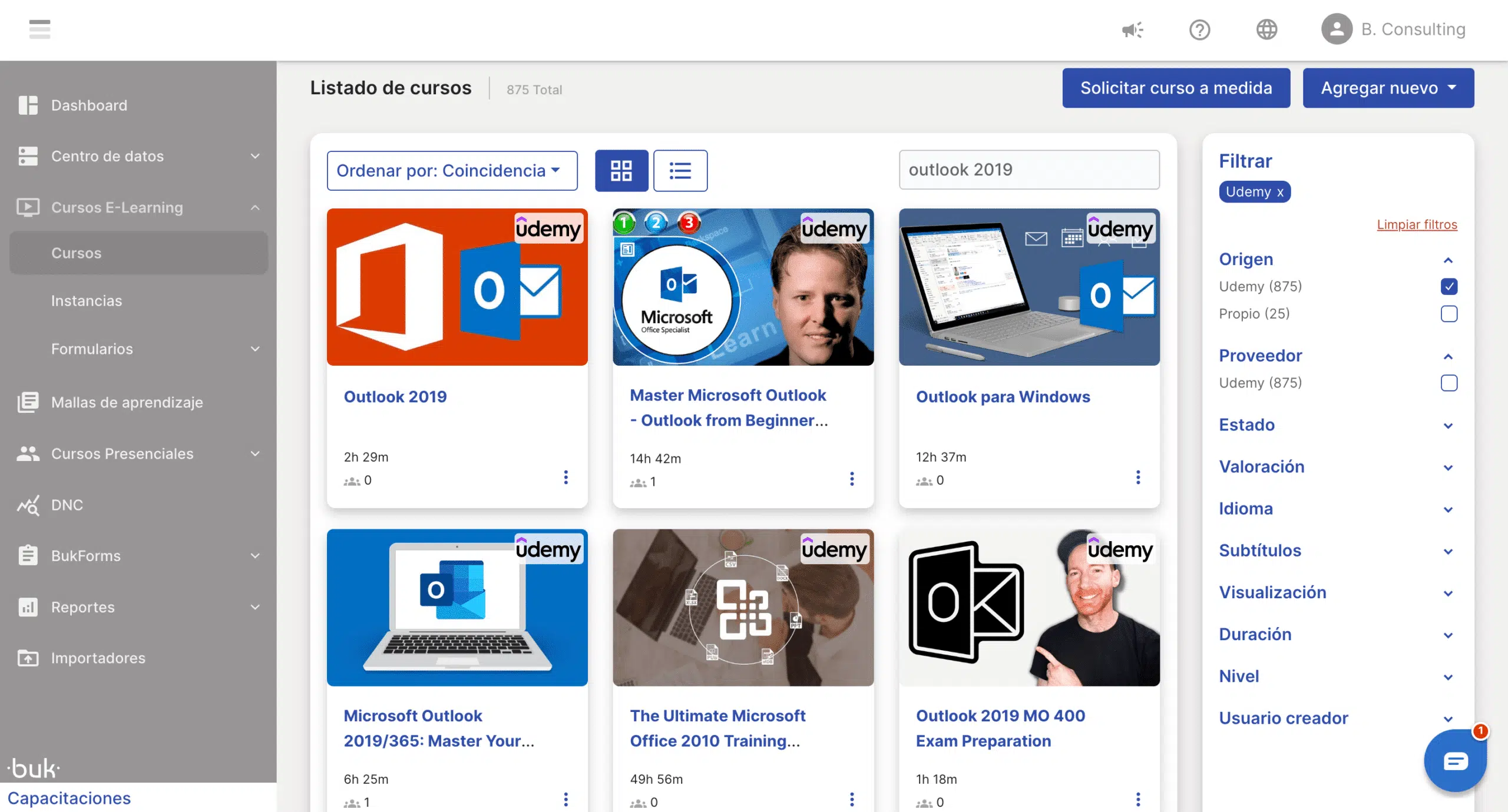This screenshot has width=1508, height=812.
Task: Expand the Usuario creador filter section
Action: point(1449,719)
